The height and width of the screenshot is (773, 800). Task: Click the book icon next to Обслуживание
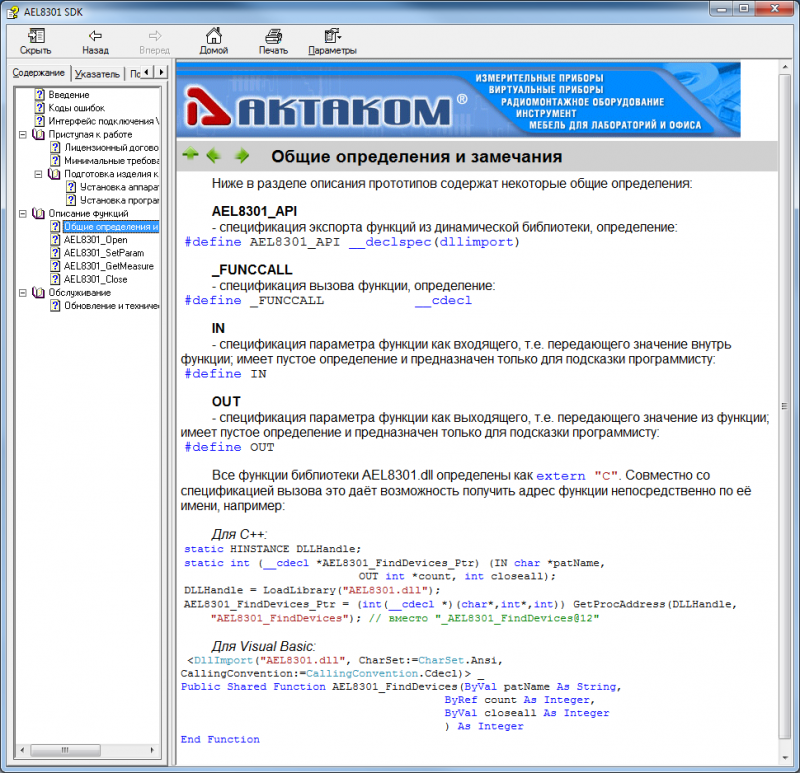(38, 292)
